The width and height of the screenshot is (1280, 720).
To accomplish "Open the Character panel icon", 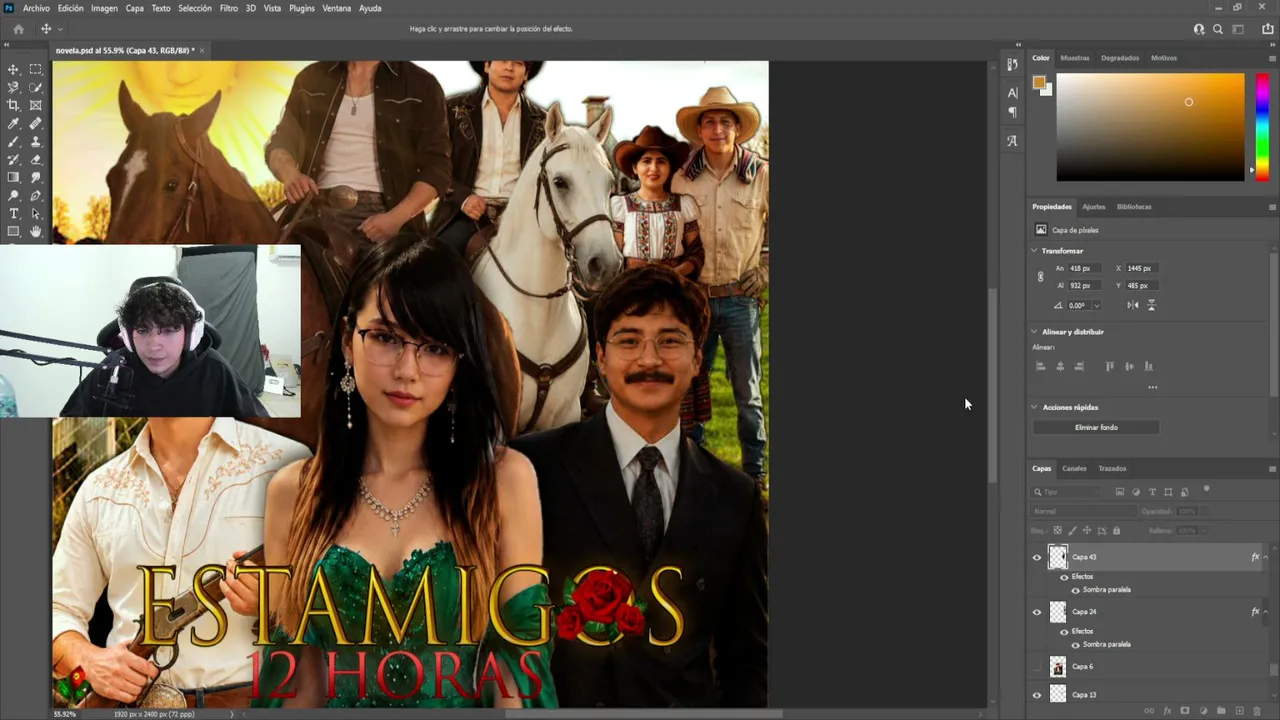I will tap(1012, 93).
